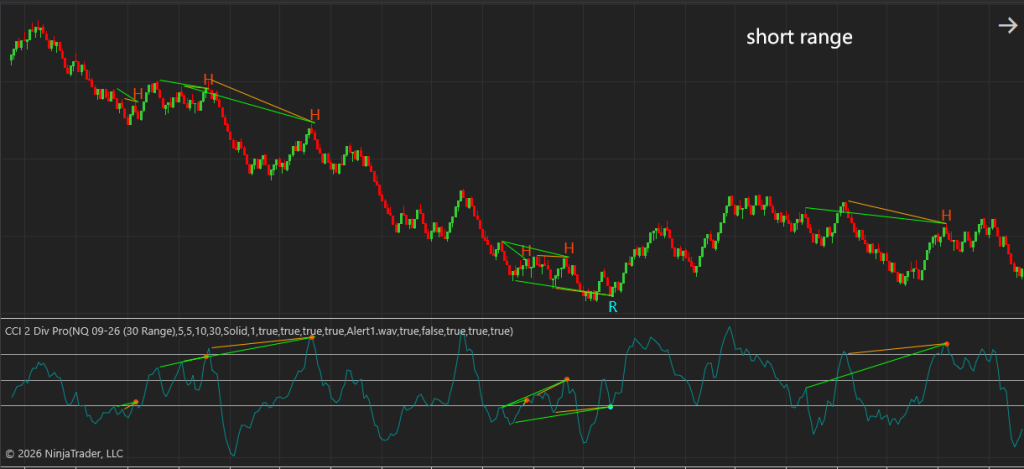Click the right arrow next to short range
Viewport: 1024px width, 469px height.
[1008, 26]
